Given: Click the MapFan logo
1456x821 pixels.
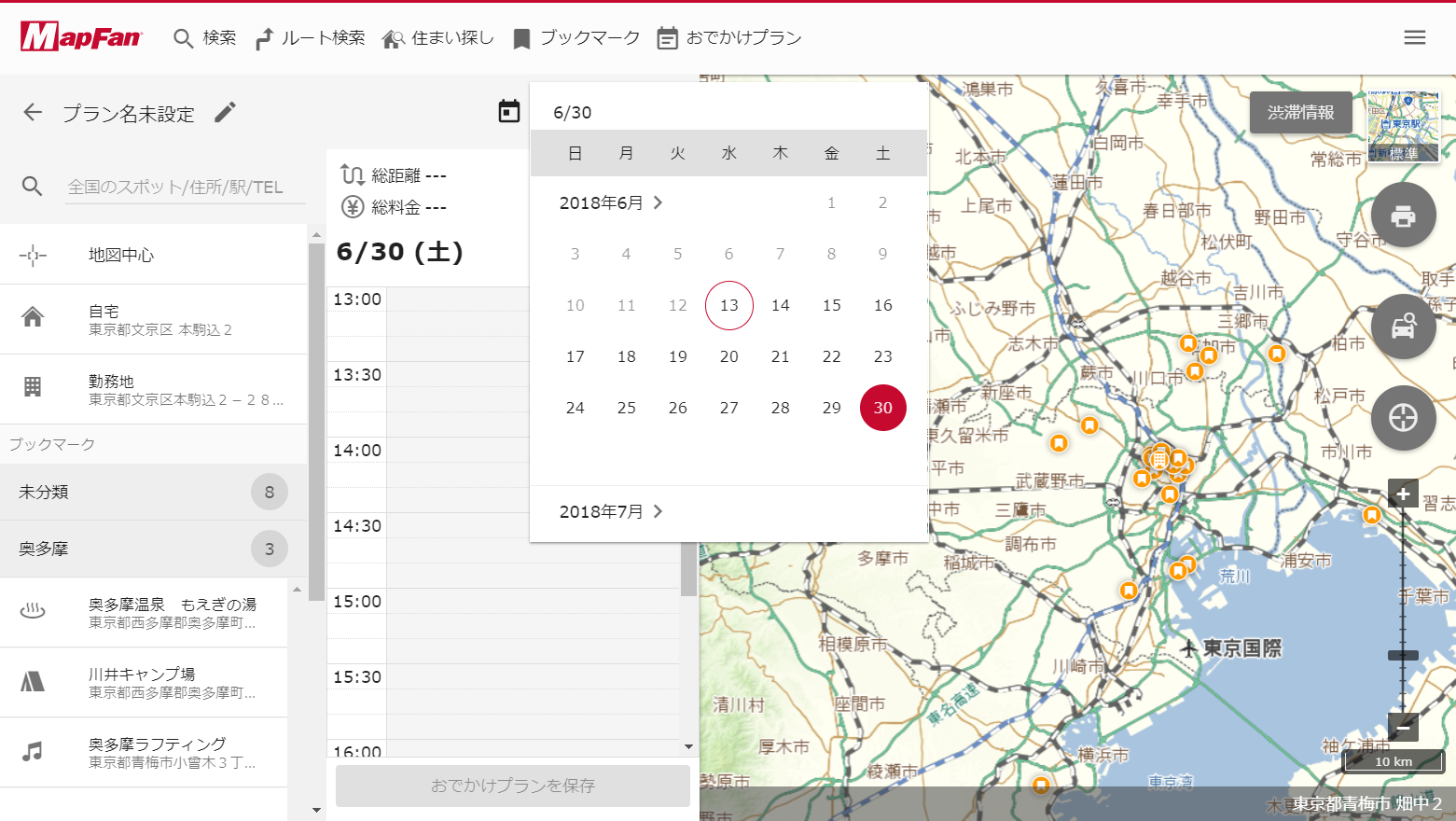Looking at the screenshot, I should [81, 37].
